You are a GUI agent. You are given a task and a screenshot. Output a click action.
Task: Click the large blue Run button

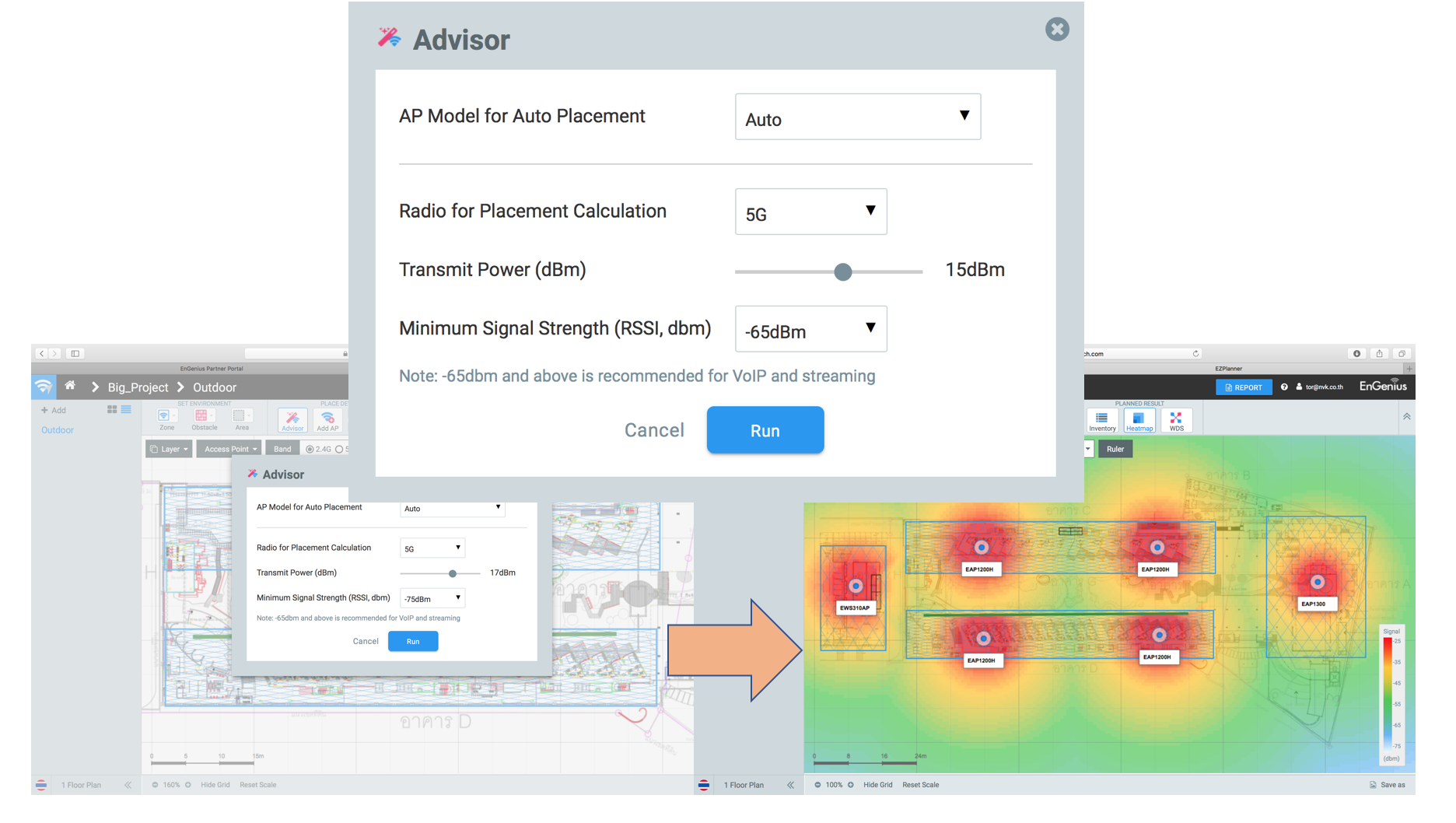point(765,430)
